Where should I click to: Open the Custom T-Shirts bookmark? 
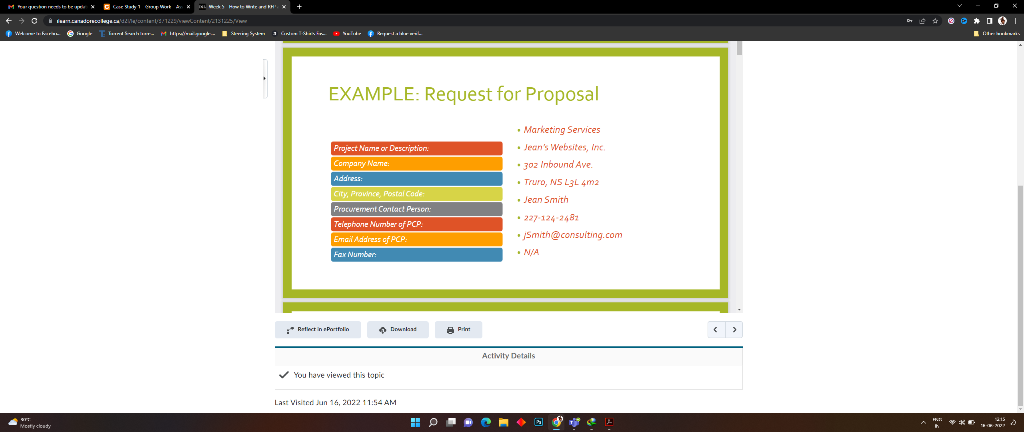pos(300,33)
